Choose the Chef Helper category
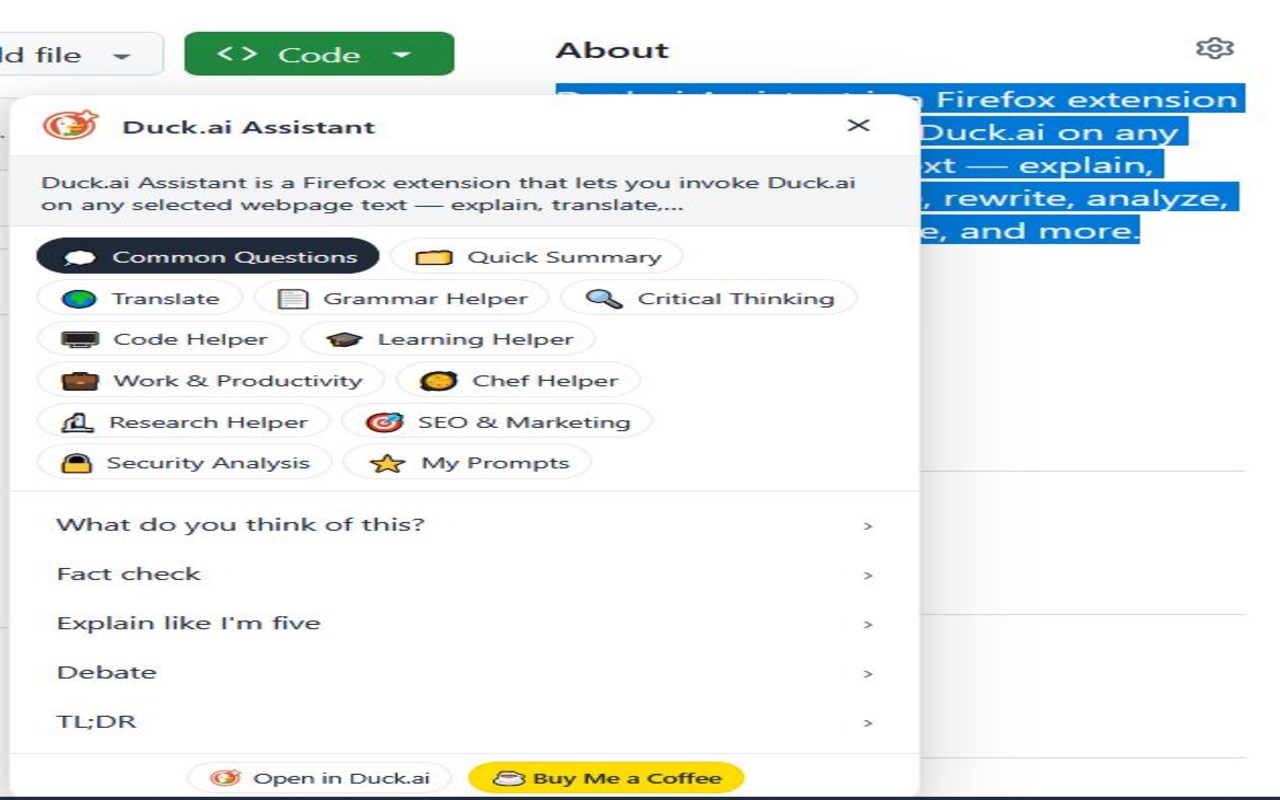This screenshot has width=1280, height=800. click(518, 380)
